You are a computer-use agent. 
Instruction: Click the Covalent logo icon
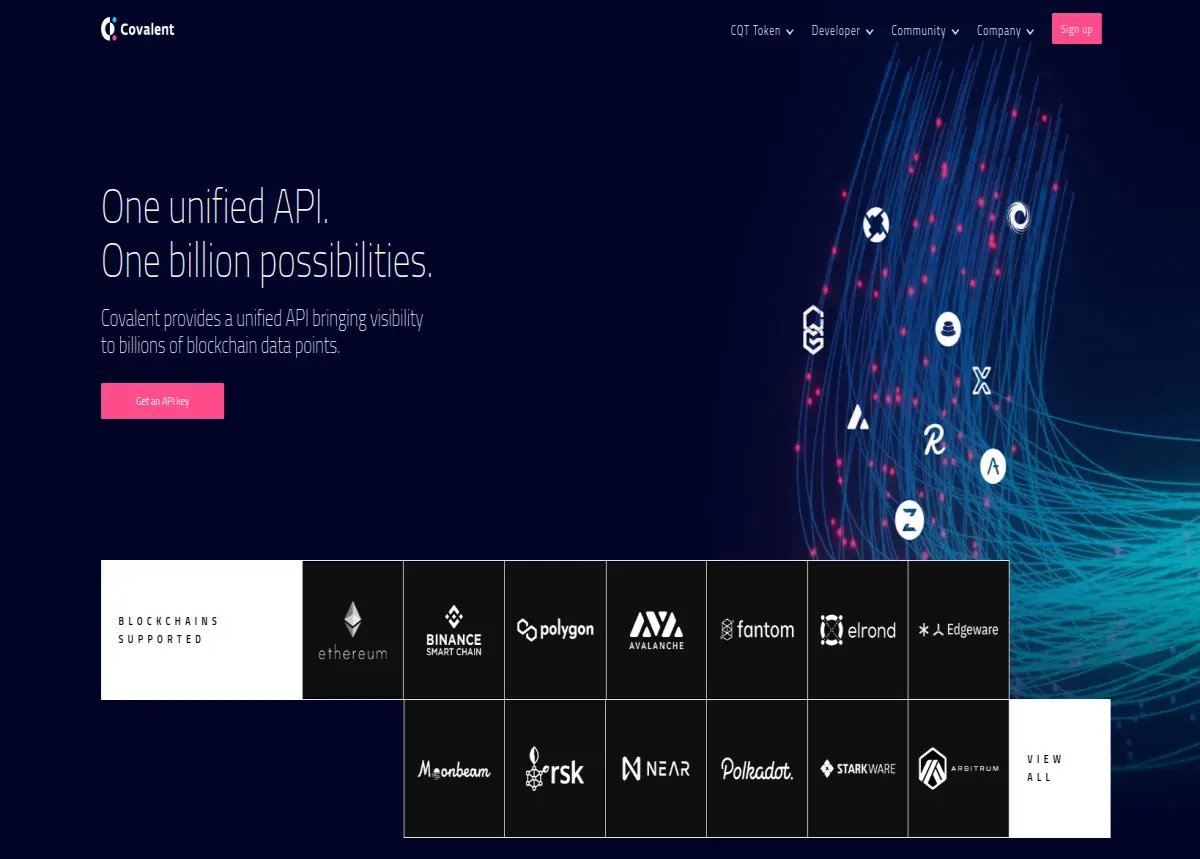[x=109, y=29]
